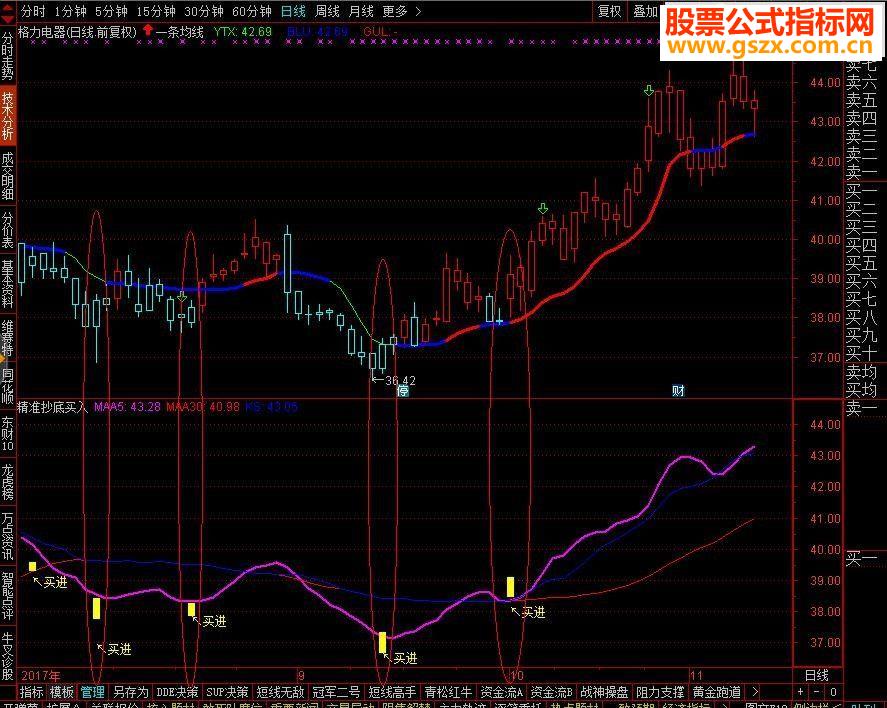Click the green down arrow above September low candles
The image size is (887, 708).
pyautogui.click(x=182, y=297)
